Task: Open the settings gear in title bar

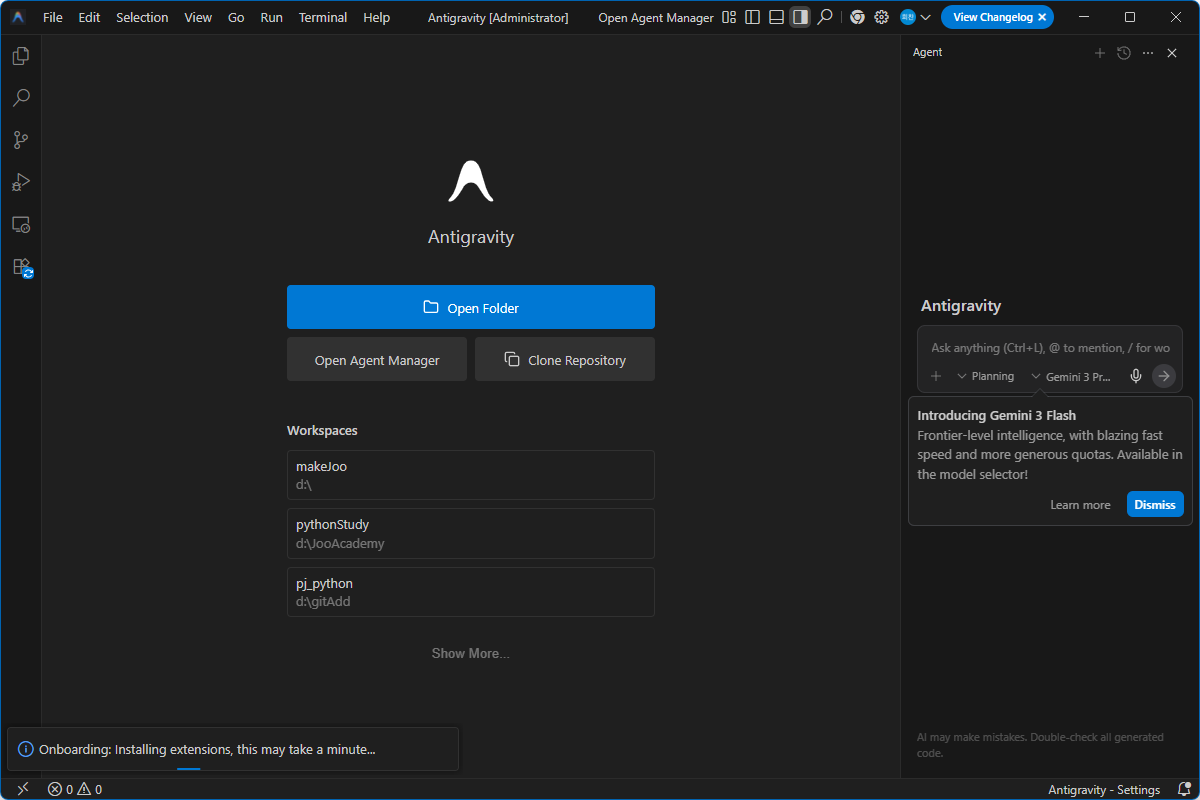Action: coord(881,17)
